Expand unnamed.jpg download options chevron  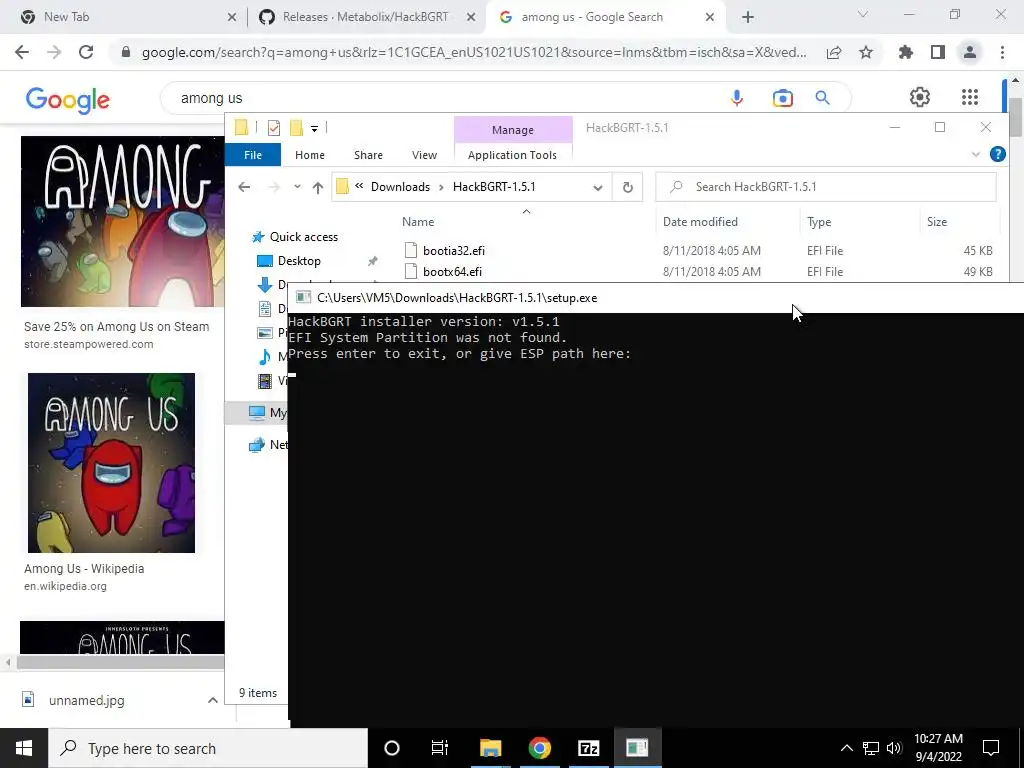tap(212, 700)
